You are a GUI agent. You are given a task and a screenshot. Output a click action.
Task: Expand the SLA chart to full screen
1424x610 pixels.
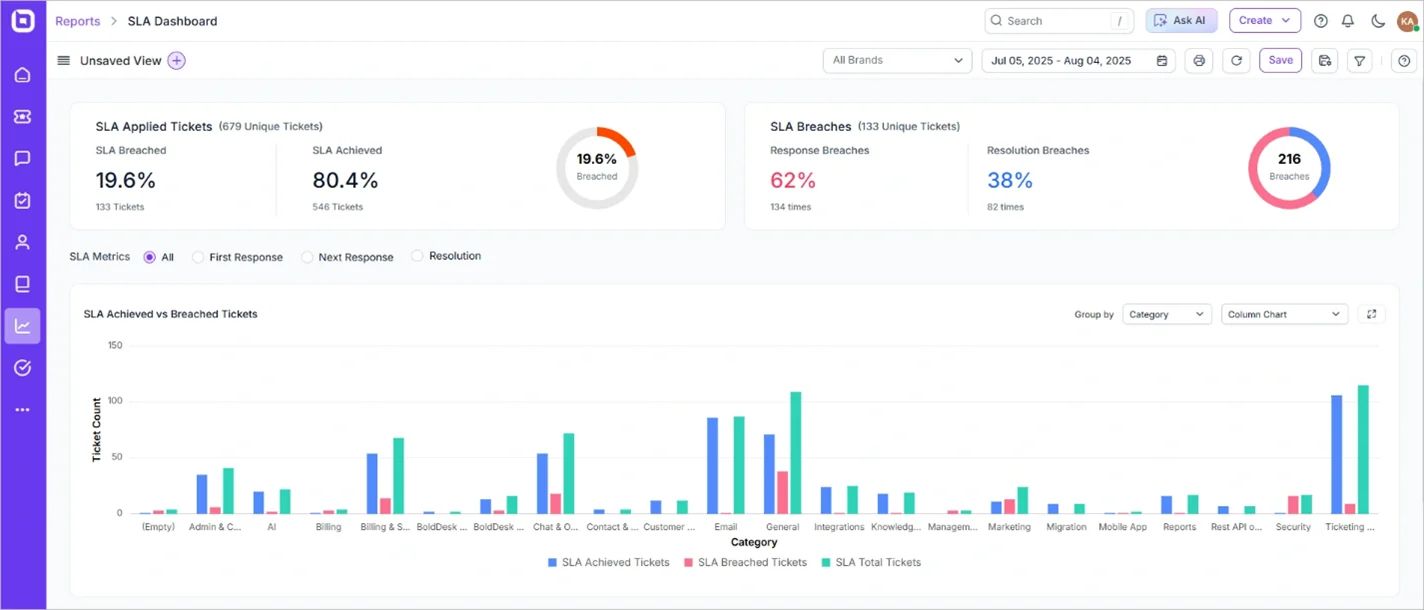click(1371, 313)
